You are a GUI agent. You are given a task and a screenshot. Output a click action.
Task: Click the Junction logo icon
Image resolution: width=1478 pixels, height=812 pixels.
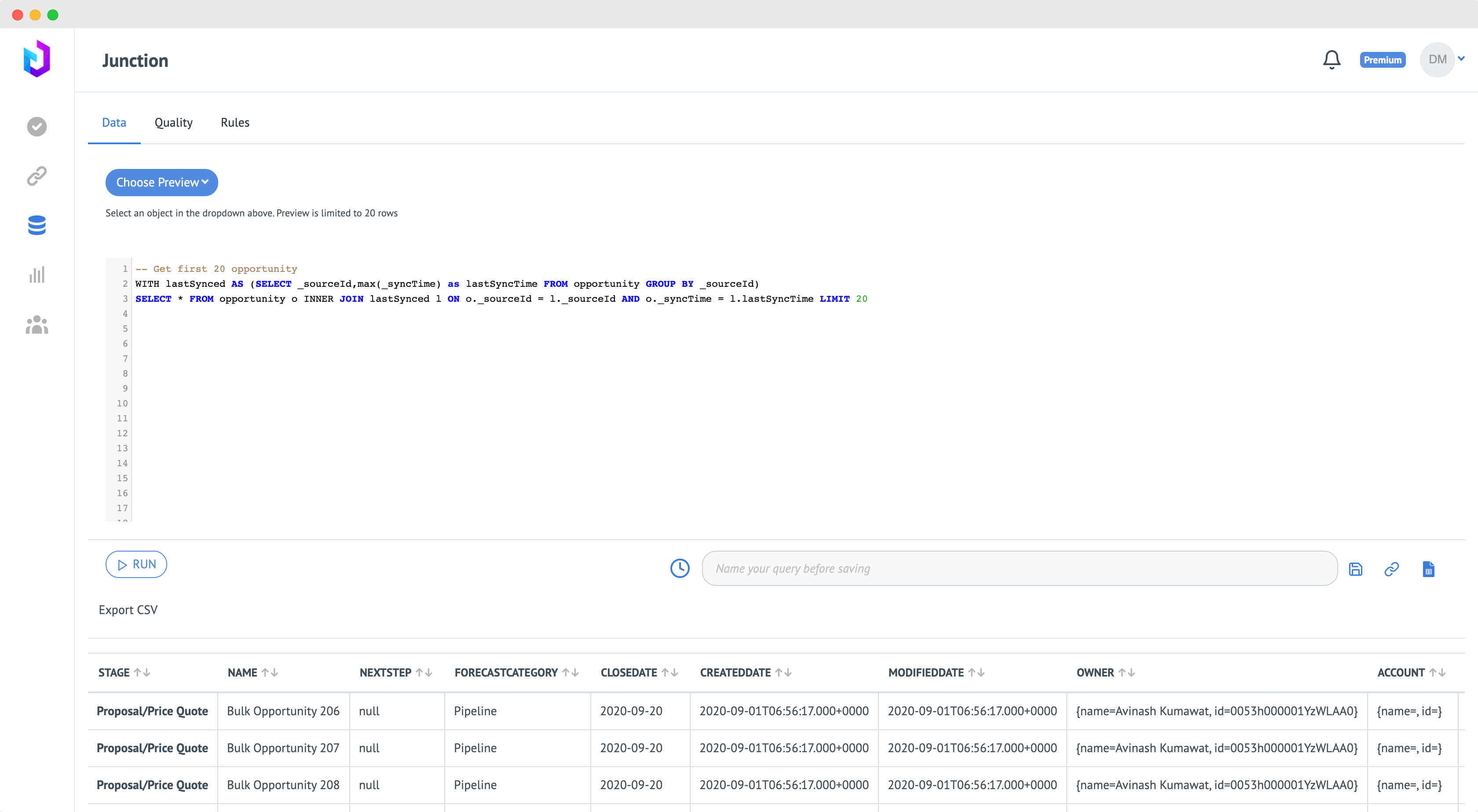coord(37,59)
